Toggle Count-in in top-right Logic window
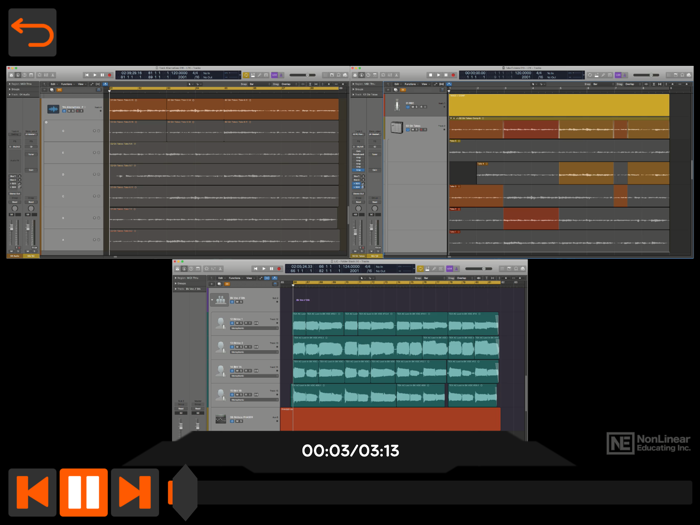The width and height of the screenshot is (700, 525). pos(618,75)
